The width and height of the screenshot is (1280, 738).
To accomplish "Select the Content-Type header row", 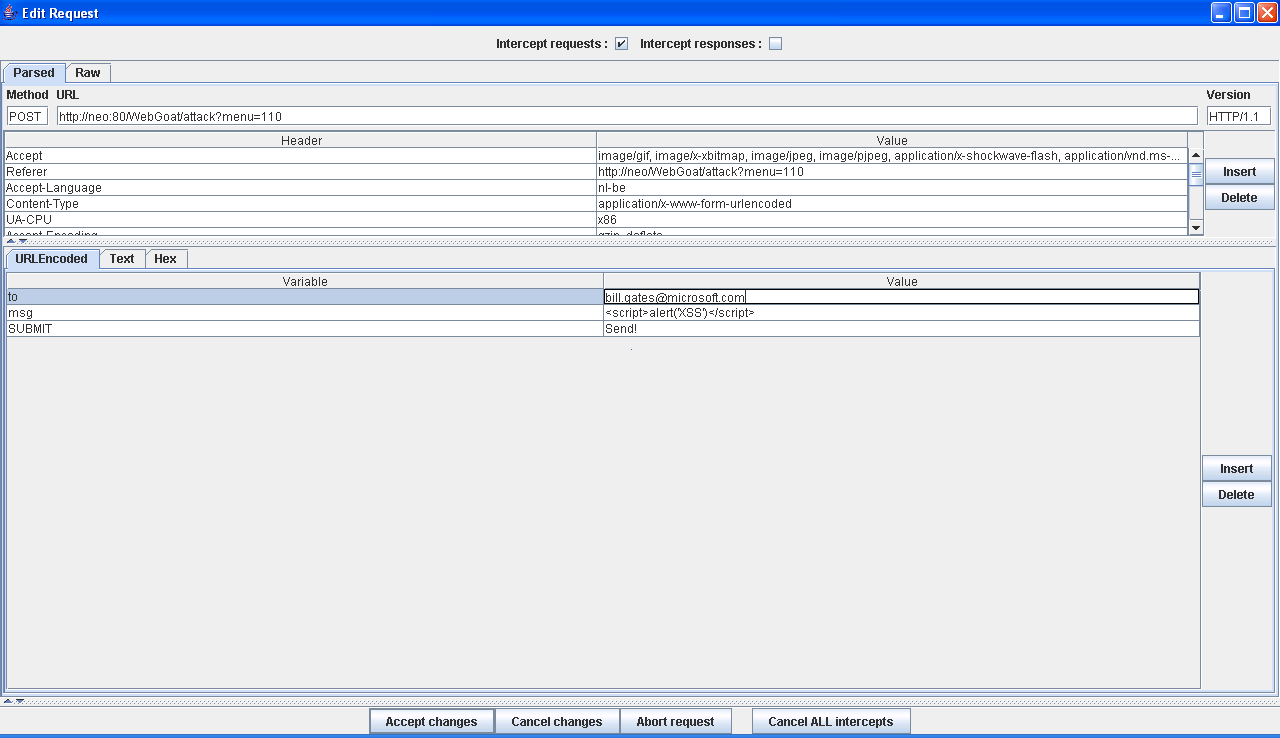I will (x=300, y=204).
